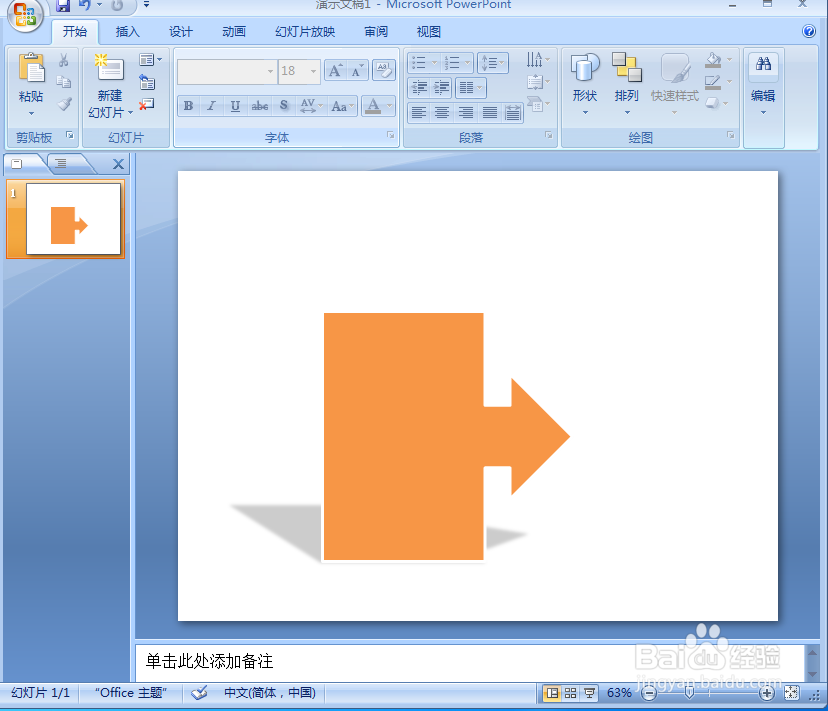
Task: Open the Change Case Aa dropdown
Action: click(x=342, y=106)
